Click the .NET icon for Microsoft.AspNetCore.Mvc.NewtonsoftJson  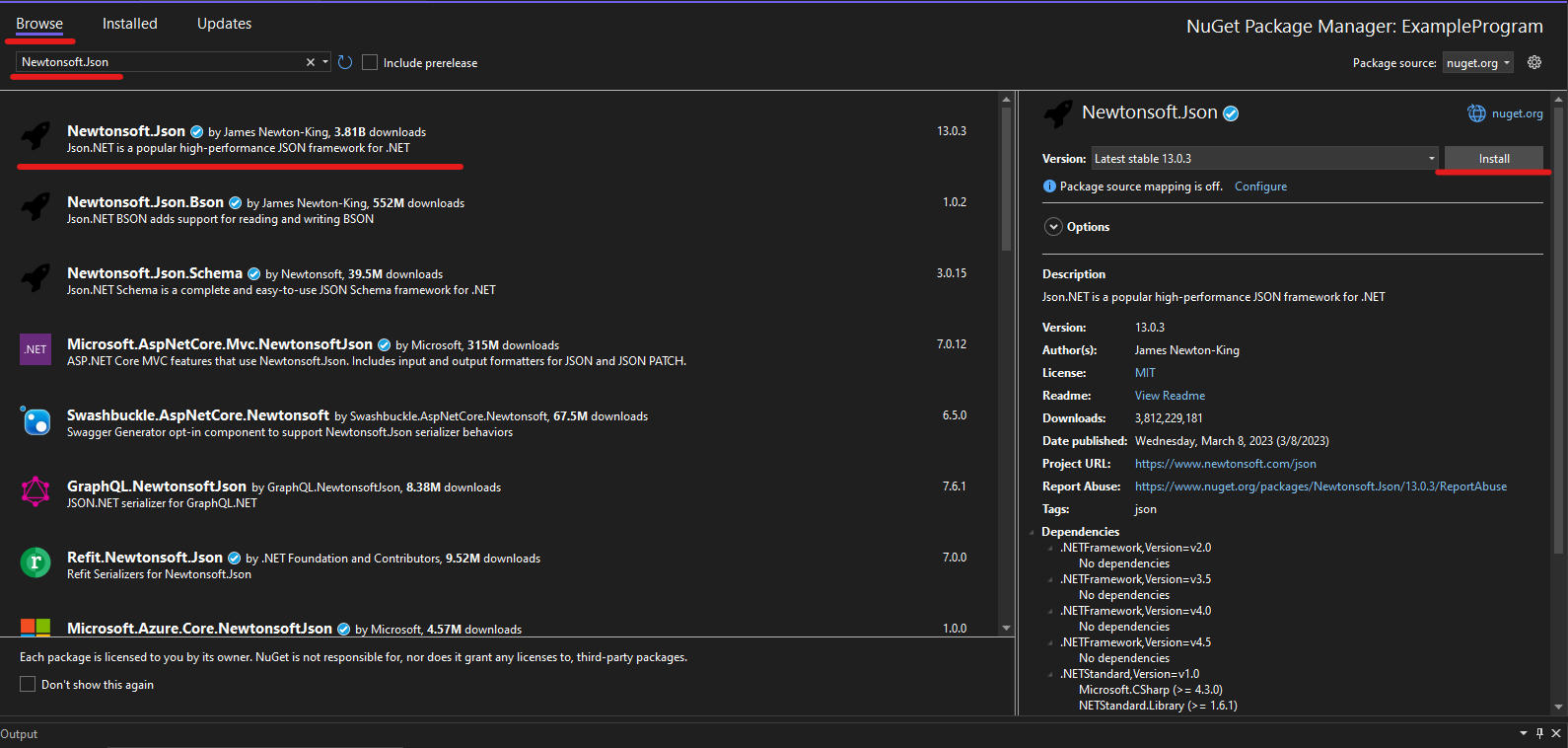36,349
